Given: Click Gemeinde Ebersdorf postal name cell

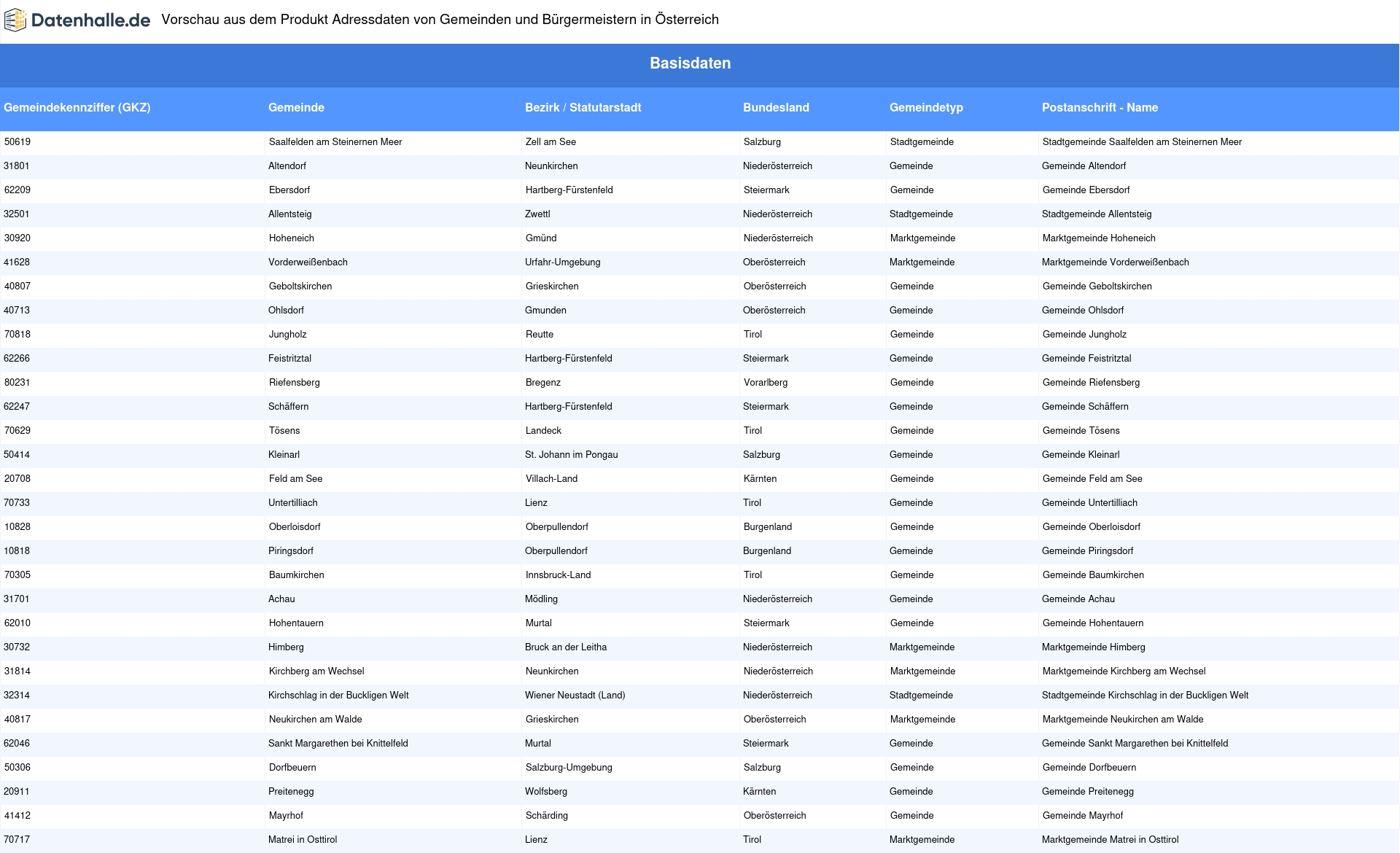Looking at the screenshot, I should tap(1218, 190).
